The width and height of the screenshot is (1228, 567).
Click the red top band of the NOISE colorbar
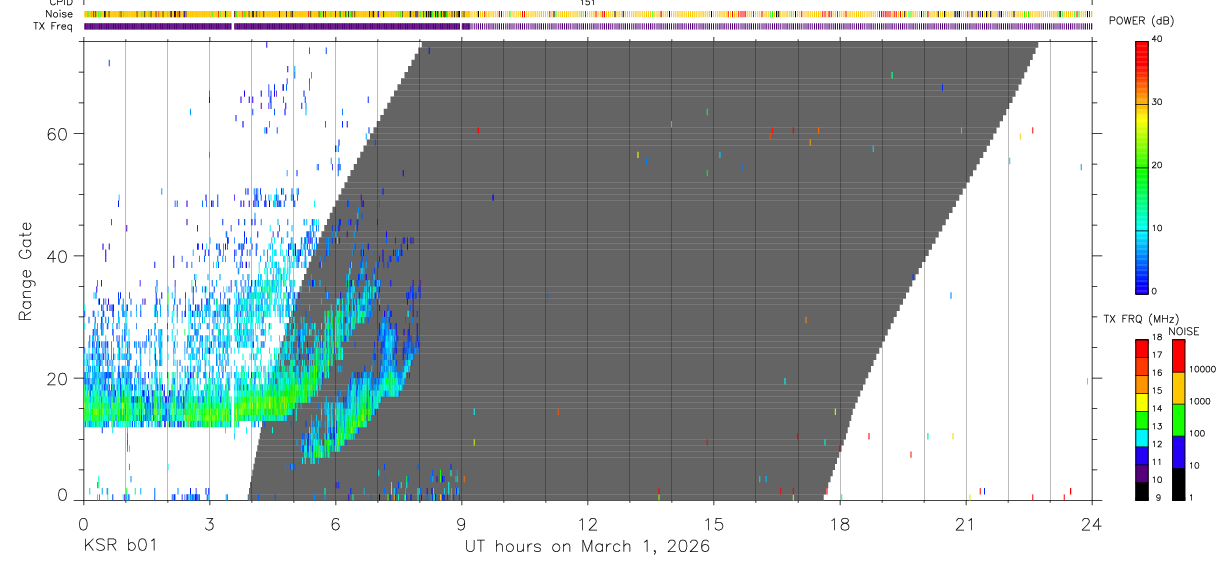(1178, 356)
